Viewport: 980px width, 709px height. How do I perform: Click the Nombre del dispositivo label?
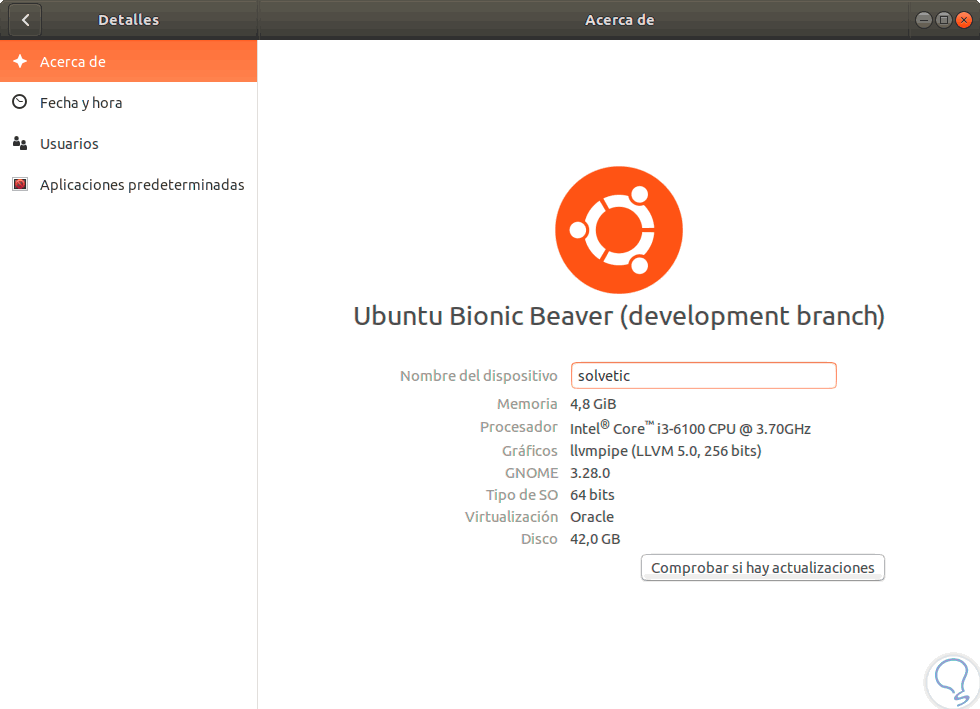pyautogui.click(x=479, y=376)
